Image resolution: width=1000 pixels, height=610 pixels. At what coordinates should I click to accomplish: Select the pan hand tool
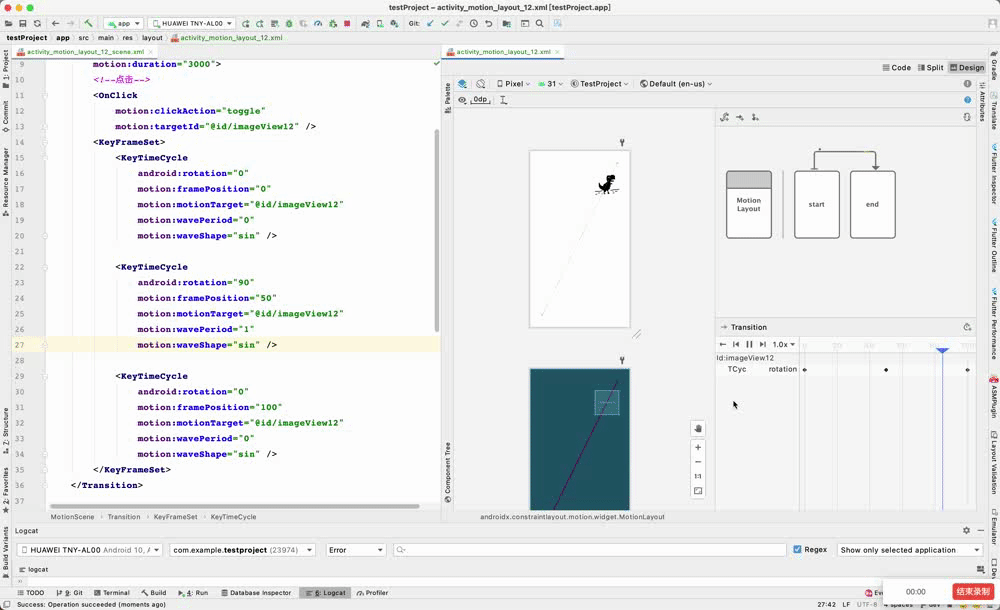698,429
